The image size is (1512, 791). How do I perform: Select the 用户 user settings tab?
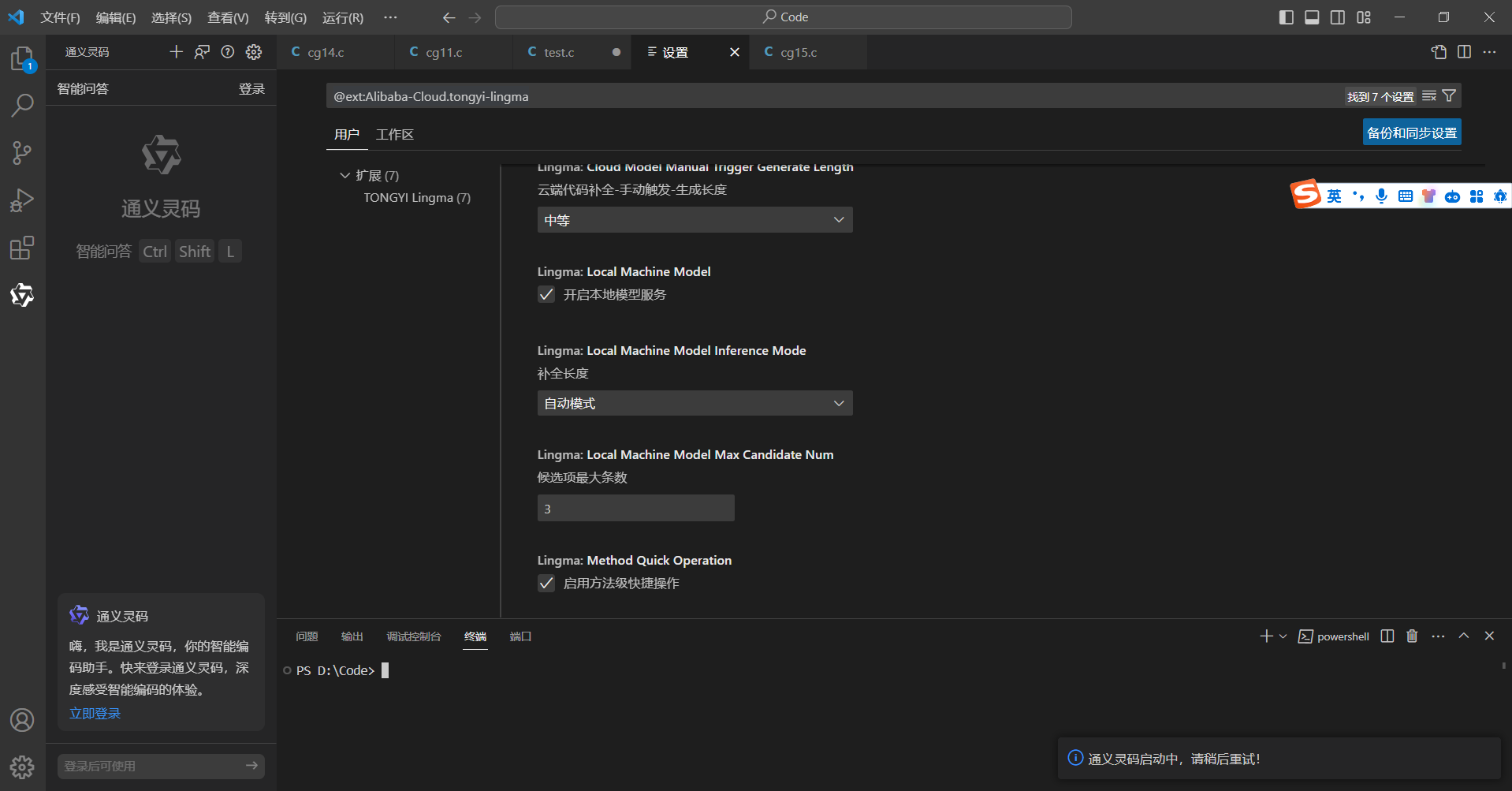tap(347, 135)
